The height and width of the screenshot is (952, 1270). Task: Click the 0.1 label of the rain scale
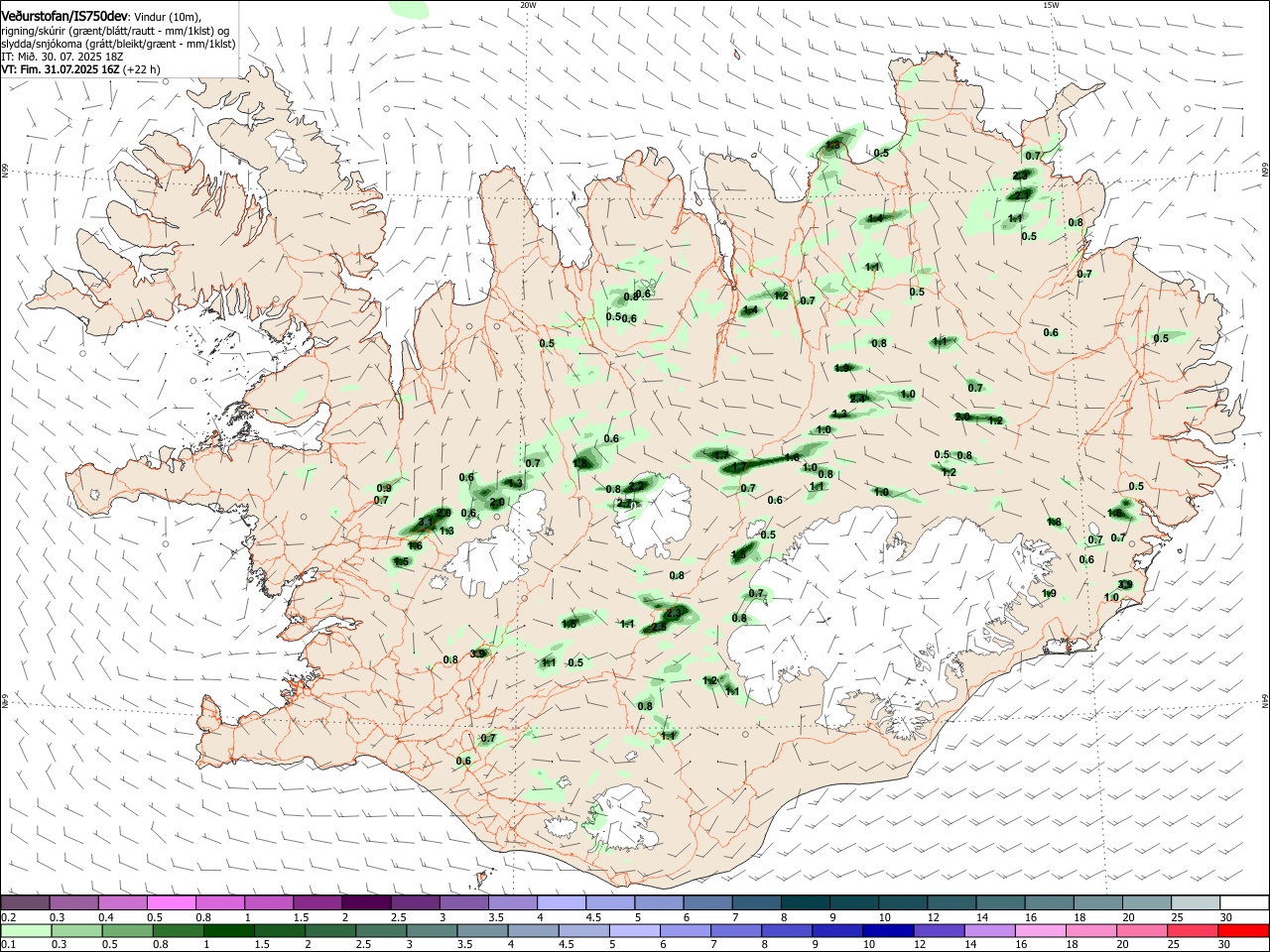(x=8, y=944)
